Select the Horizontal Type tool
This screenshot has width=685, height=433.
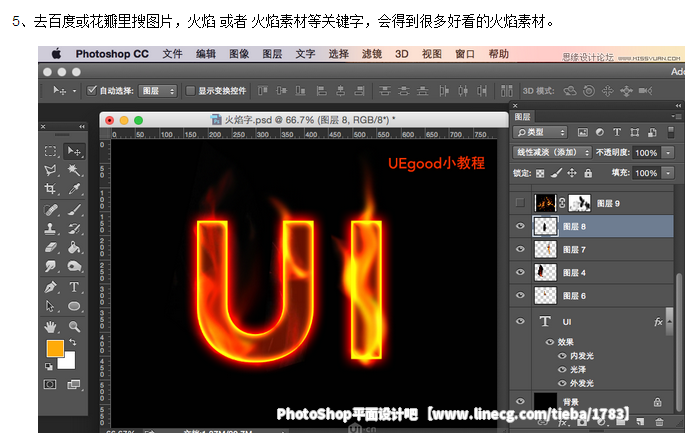point(74,287)
